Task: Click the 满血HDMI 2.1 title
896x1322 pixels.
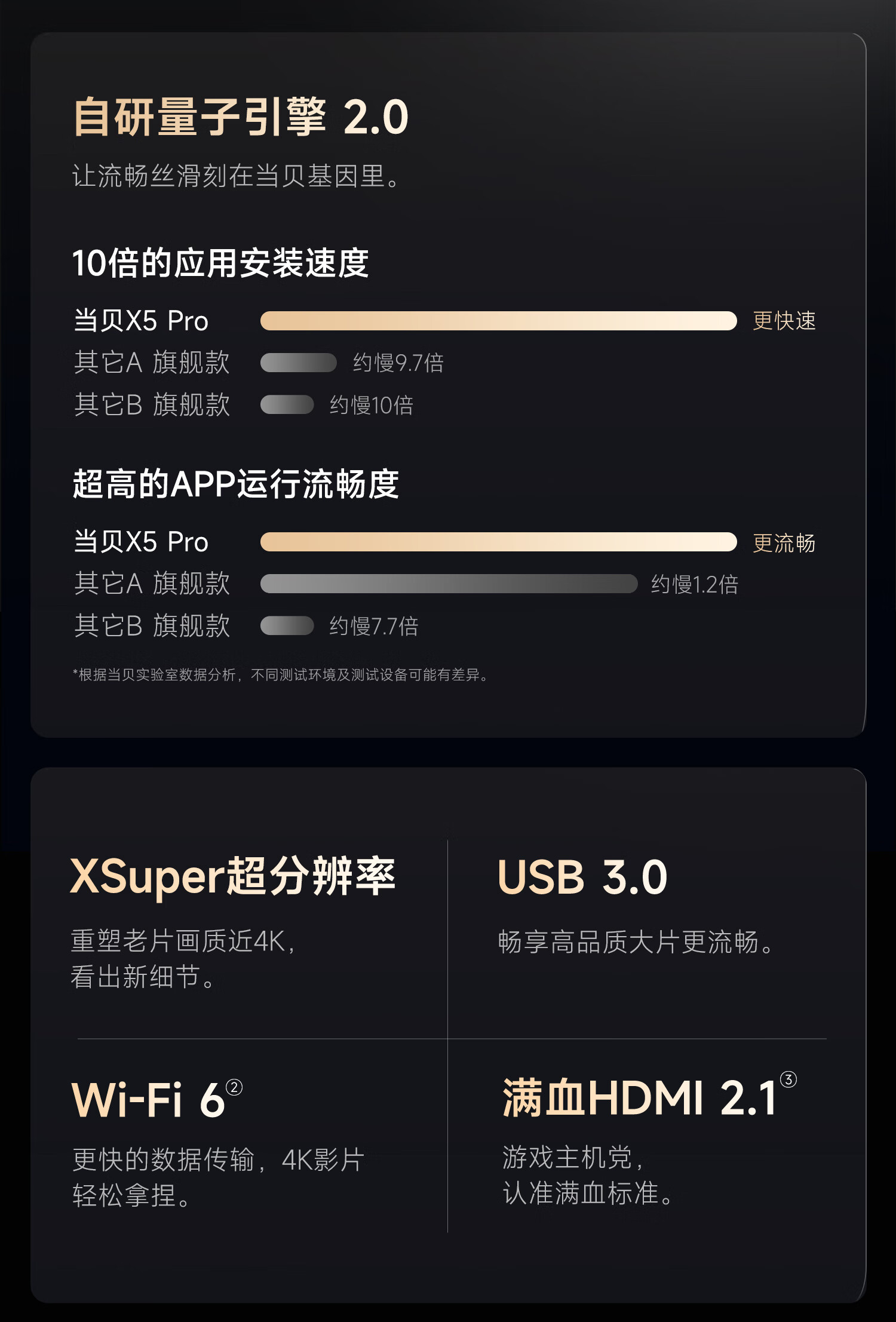Action: coord(640,1098)
